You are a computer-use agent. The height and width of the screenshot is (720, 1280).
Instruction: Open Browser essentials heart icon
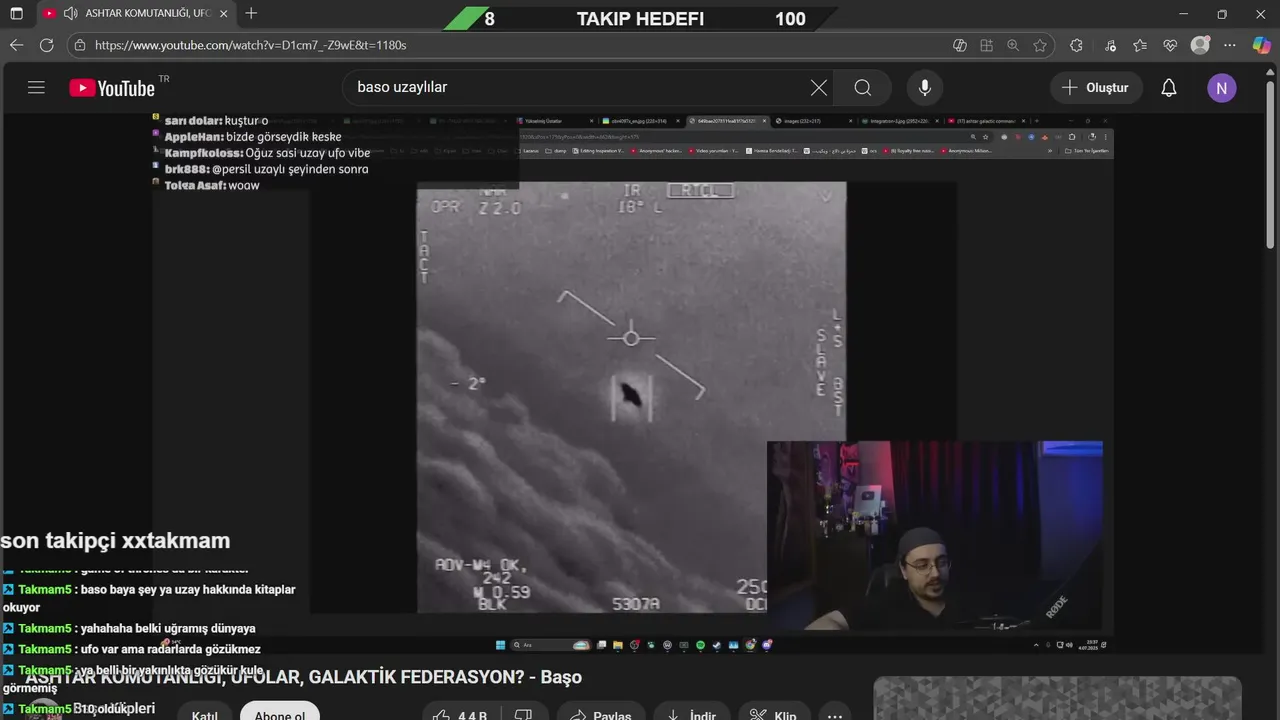(x=1170, y=45)
